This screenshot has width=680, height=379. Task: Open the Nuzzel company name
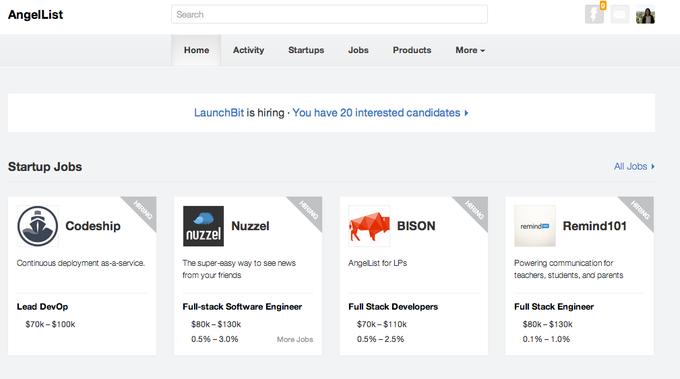click(x=250, y=226)
